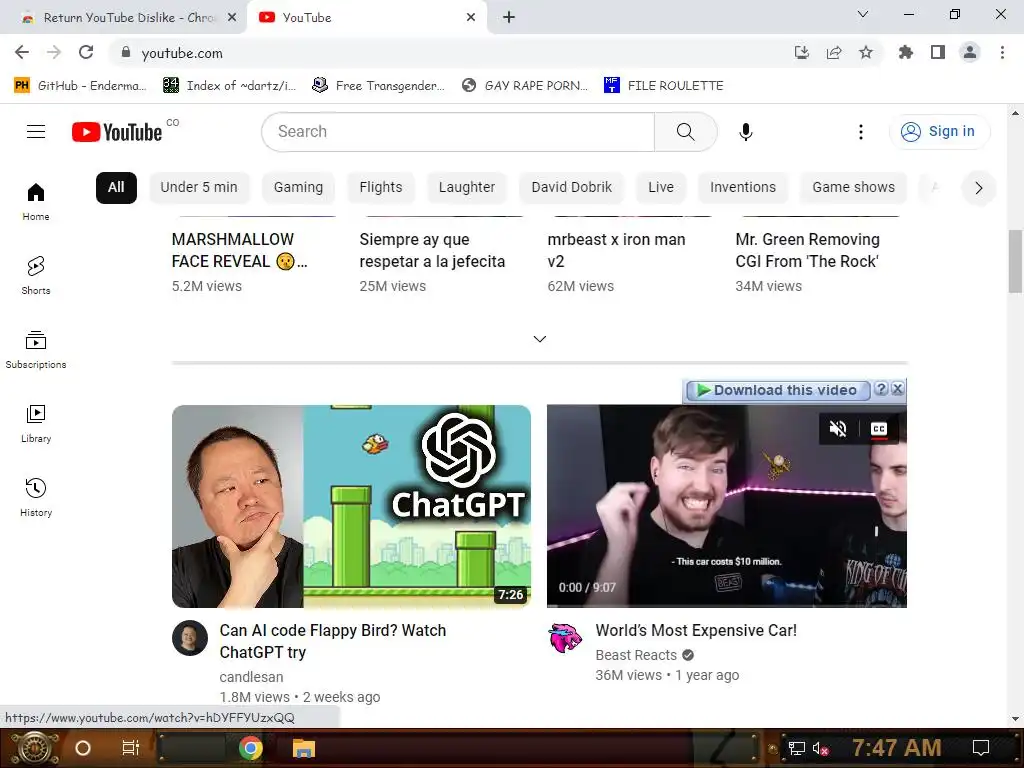
Task: Open Shorts from the sidebar
Action: click(36, 275)
